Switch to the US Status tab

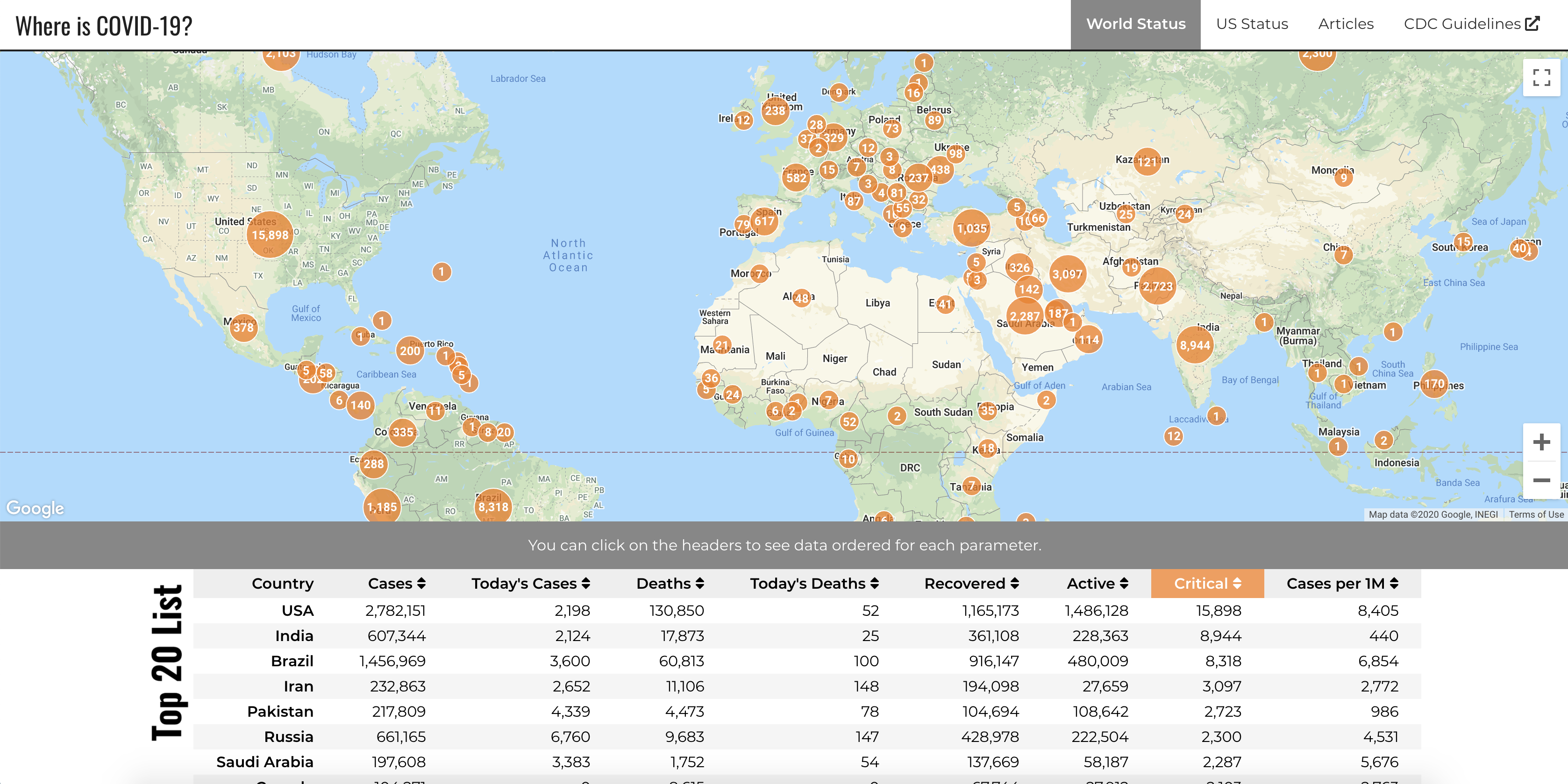1252,24
